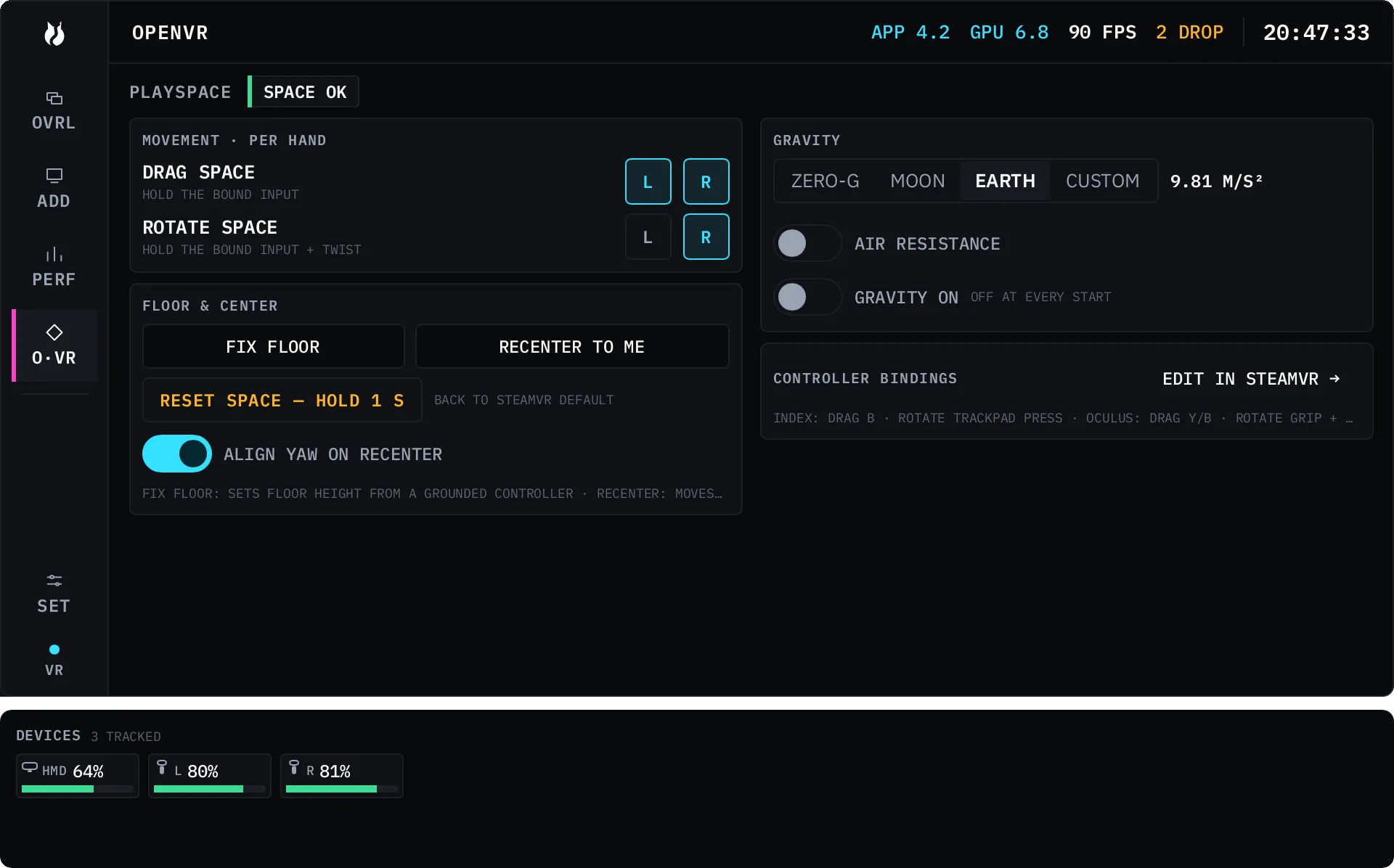Click the Floor & Center heading
Screen dimensions: 1394x868
[x=210, y=306]
